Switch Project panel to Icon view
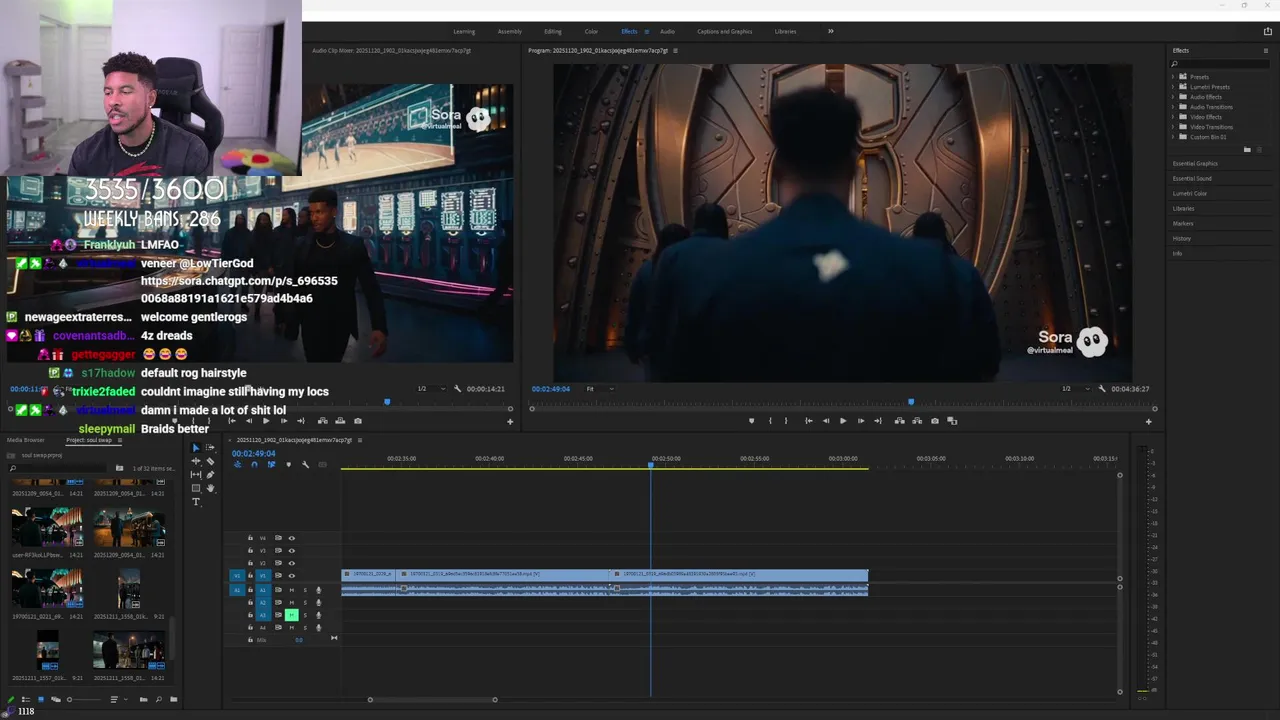 point(41,699)
